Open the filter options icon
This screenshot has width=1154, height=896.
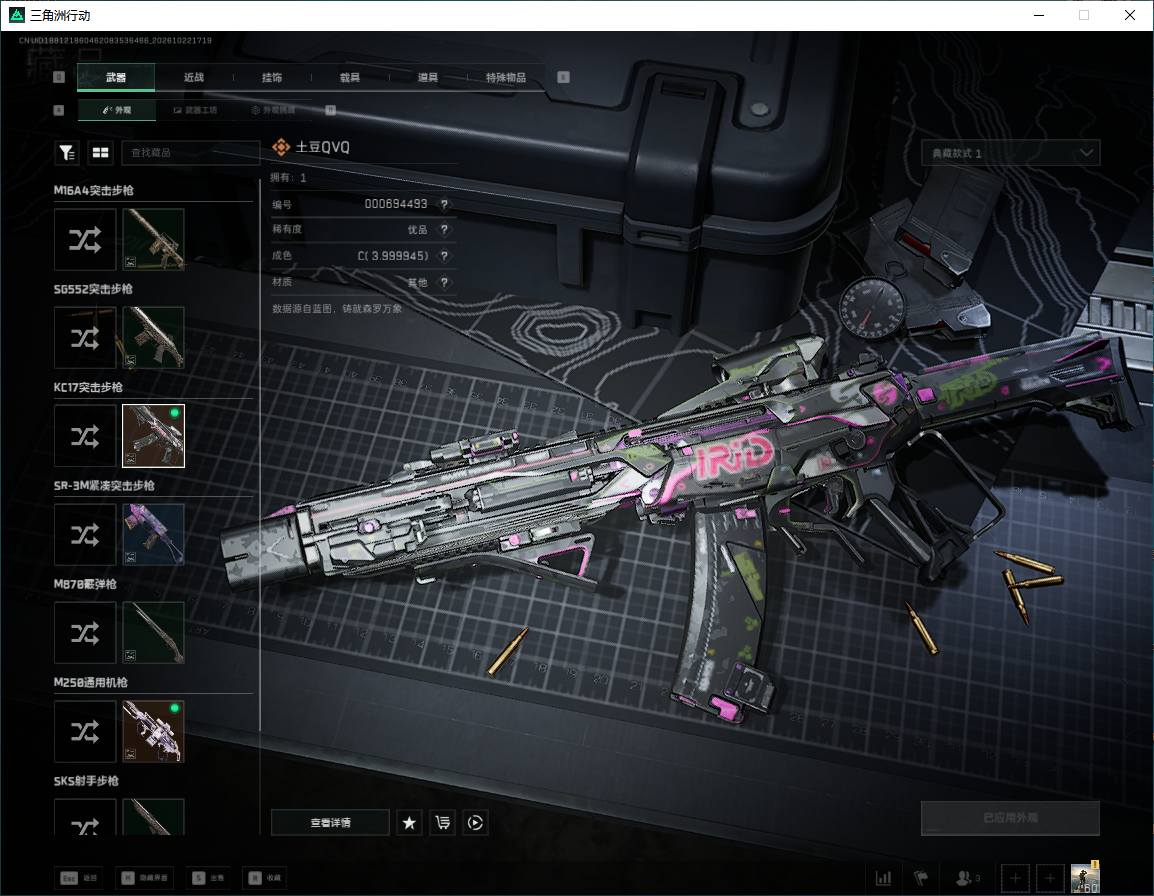click(67, 152)
